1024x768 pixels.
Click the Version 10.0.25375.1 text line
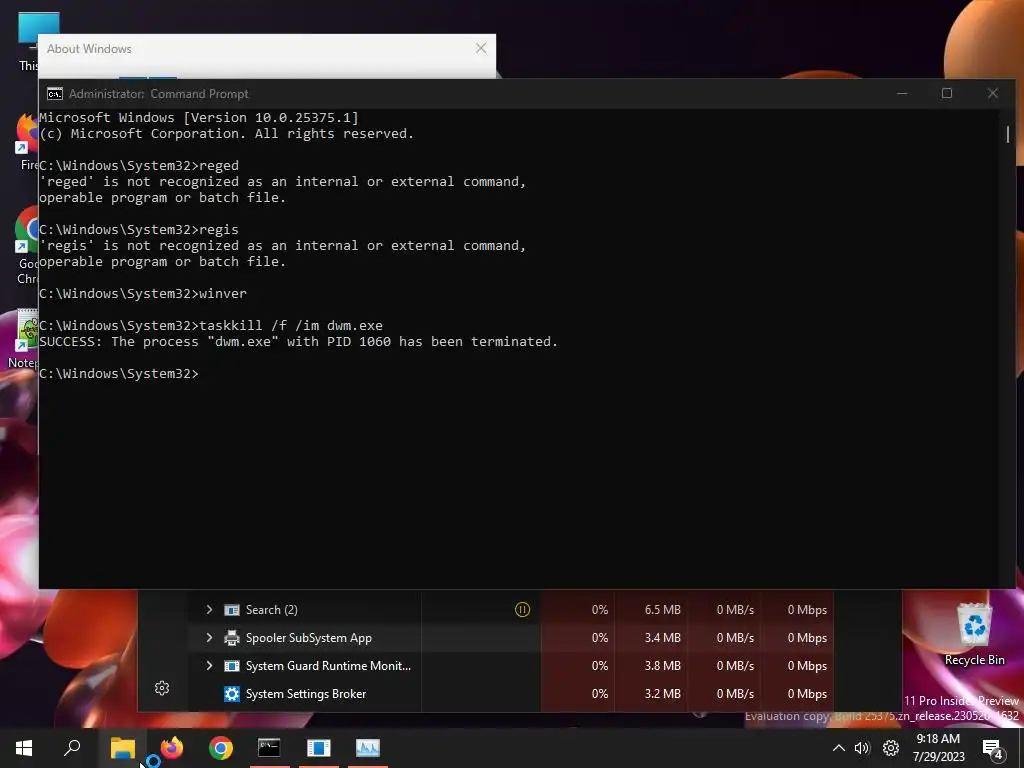[x=199, y=118]
